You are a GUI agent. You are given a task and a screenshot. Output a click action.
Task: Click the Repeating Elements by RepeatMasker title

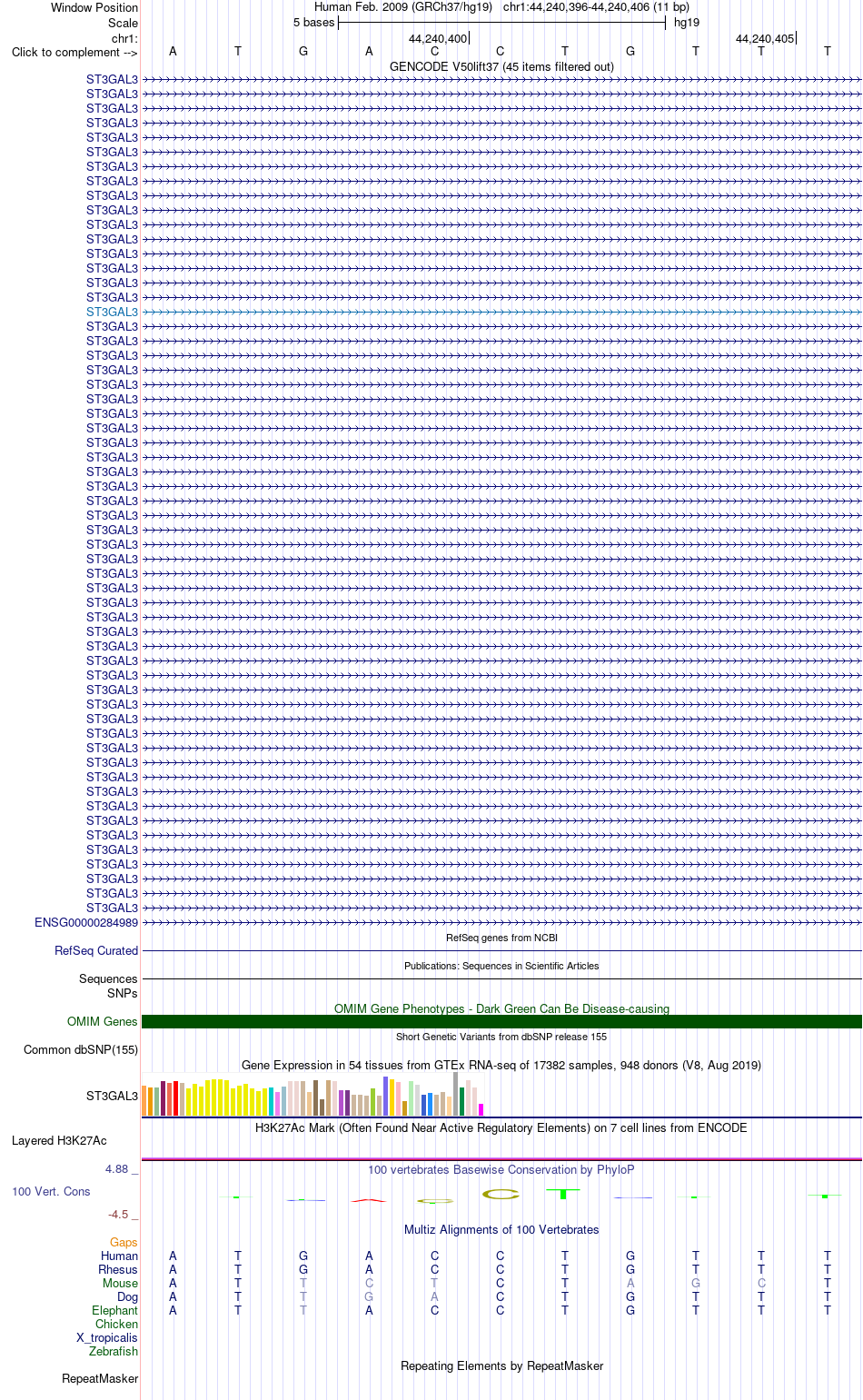[x=501, y=1365]
